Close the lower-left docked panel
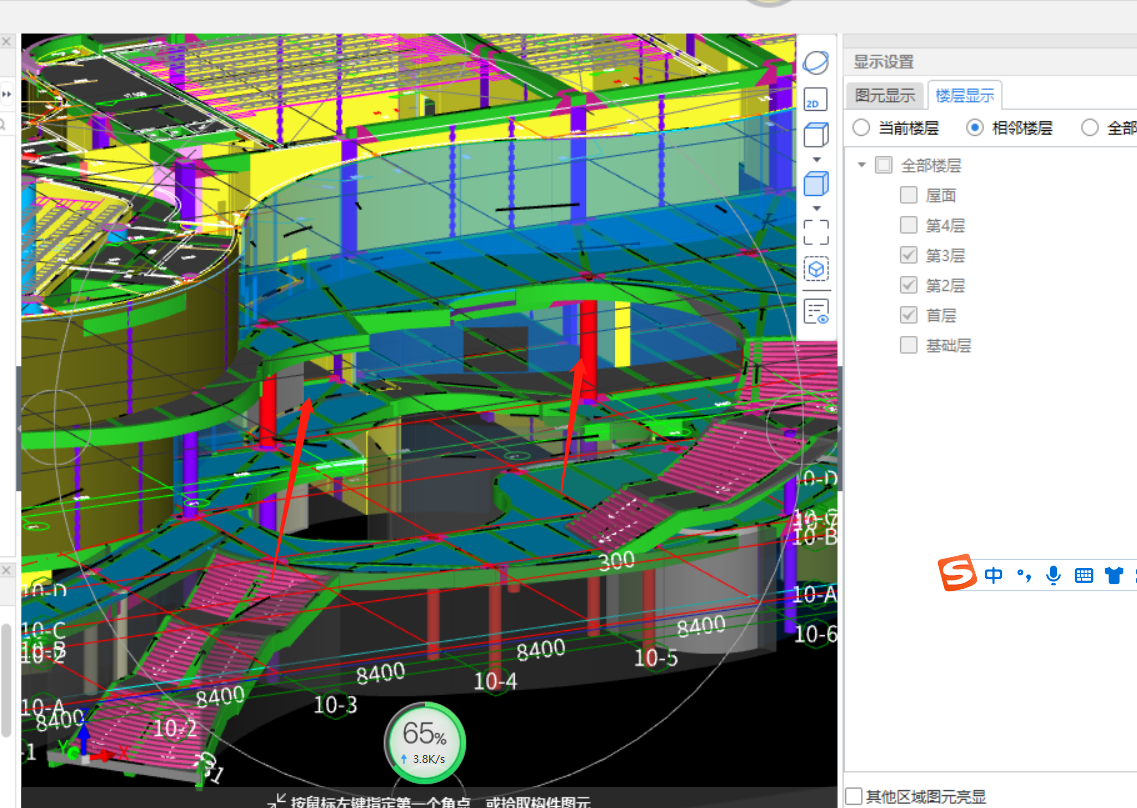This screenshot has width=1137, height=808. pyautogui.click(x=6, y=571)
